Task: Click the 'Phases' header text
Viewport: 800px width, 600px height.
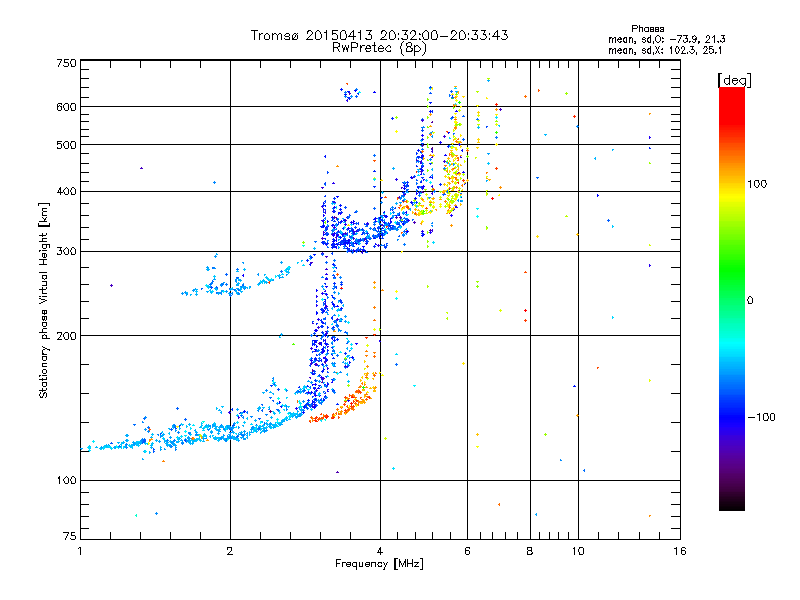Action: [x=647, y=29]
